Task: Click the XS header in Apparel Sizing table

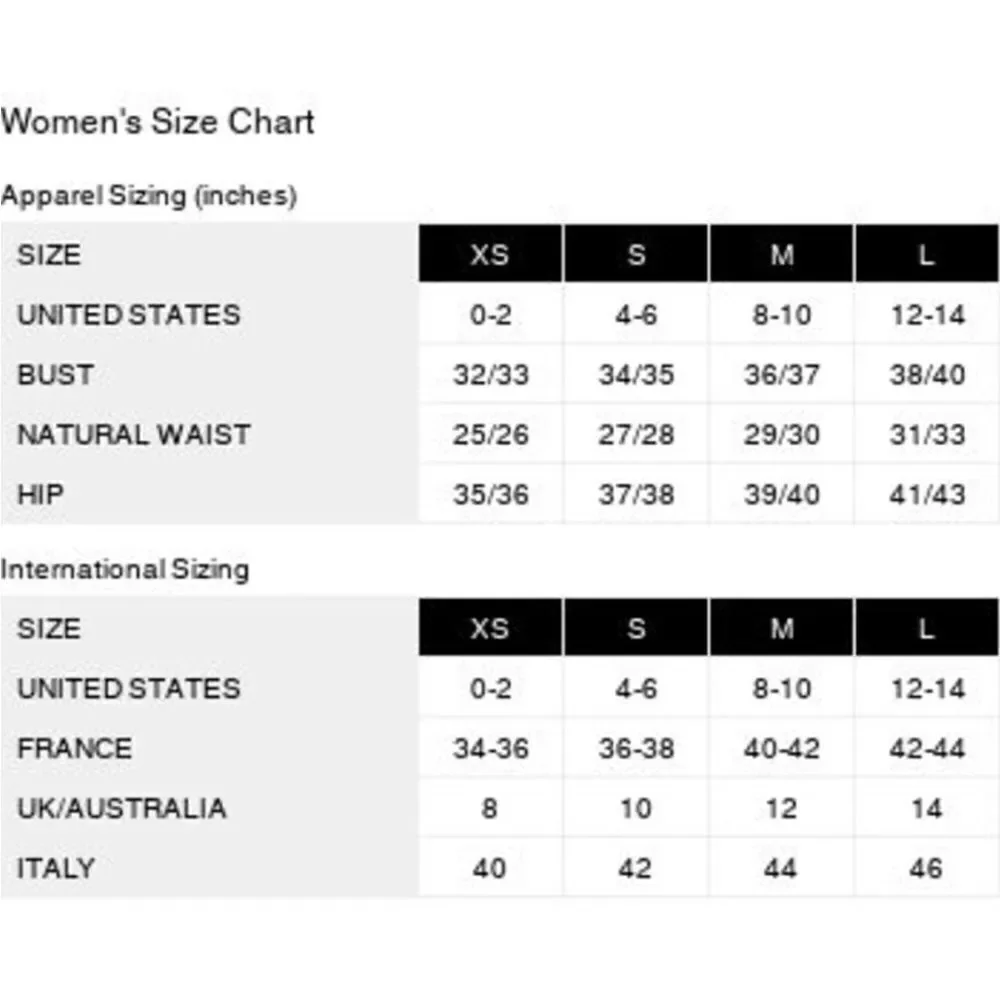Action: coord(490,253)
